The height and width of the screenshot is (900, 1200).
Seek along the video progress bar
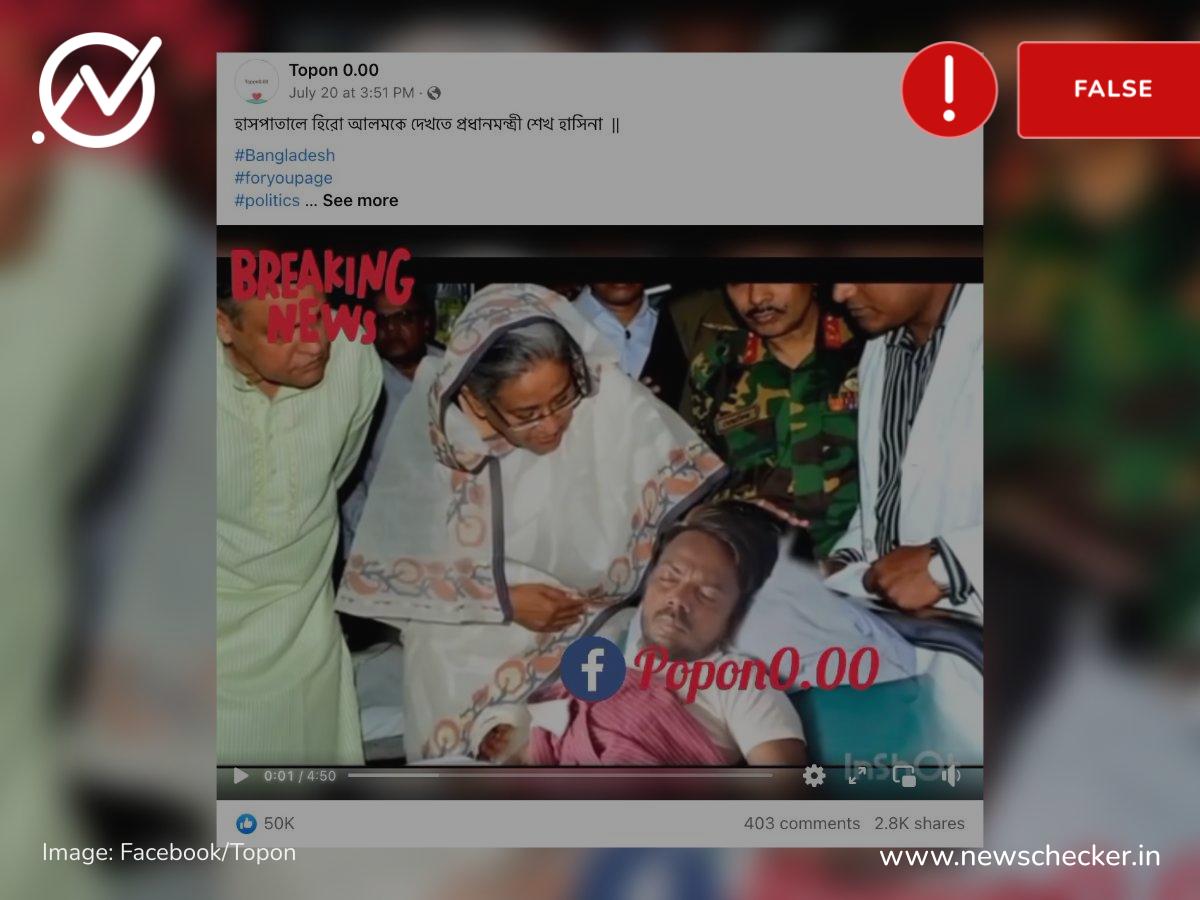(560, 775)
